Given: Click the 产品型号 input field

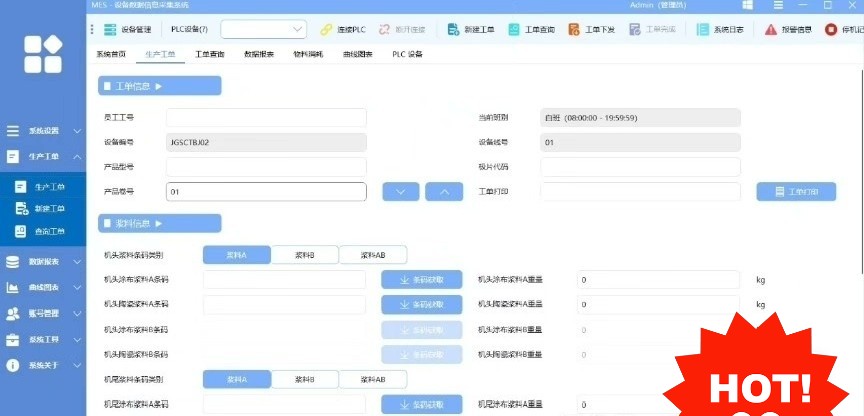Looking at the screenshot, I should 266,167.
